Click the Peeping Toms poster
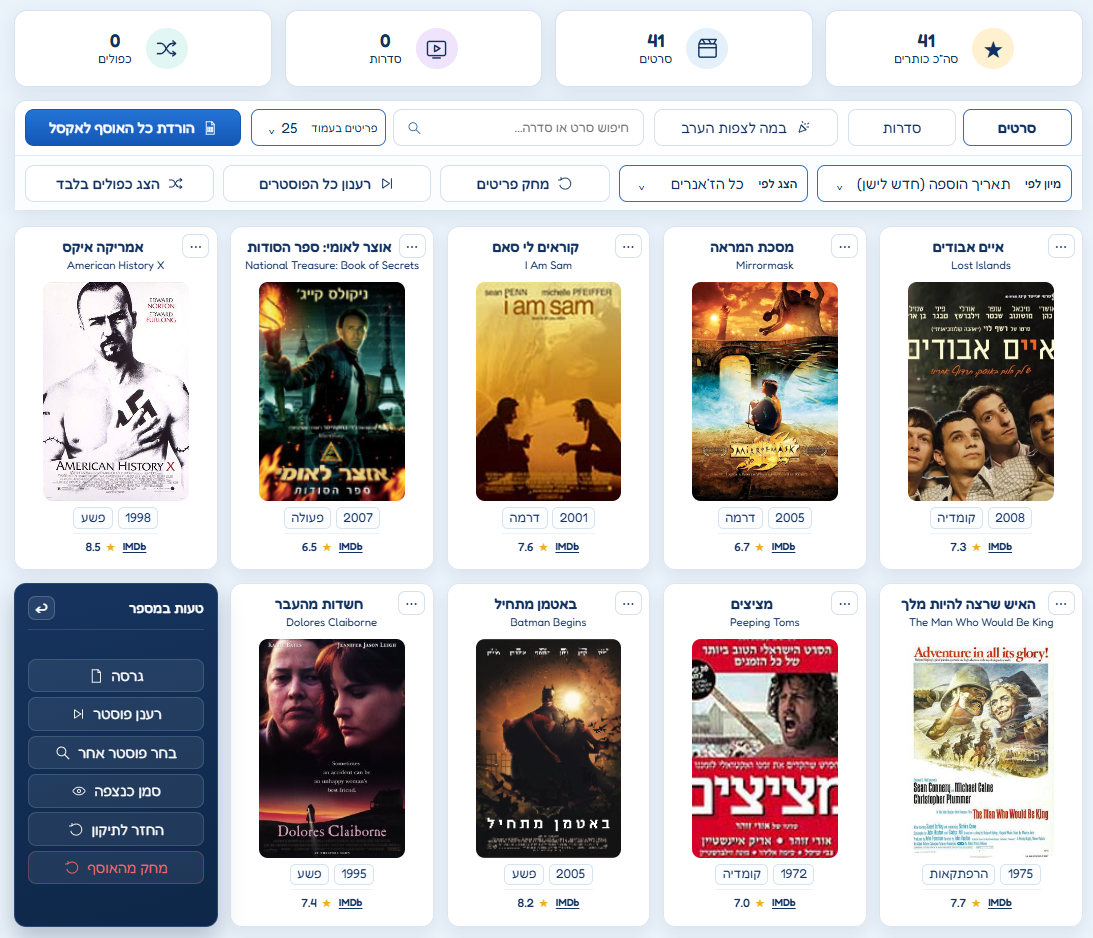 click(765, 748)
